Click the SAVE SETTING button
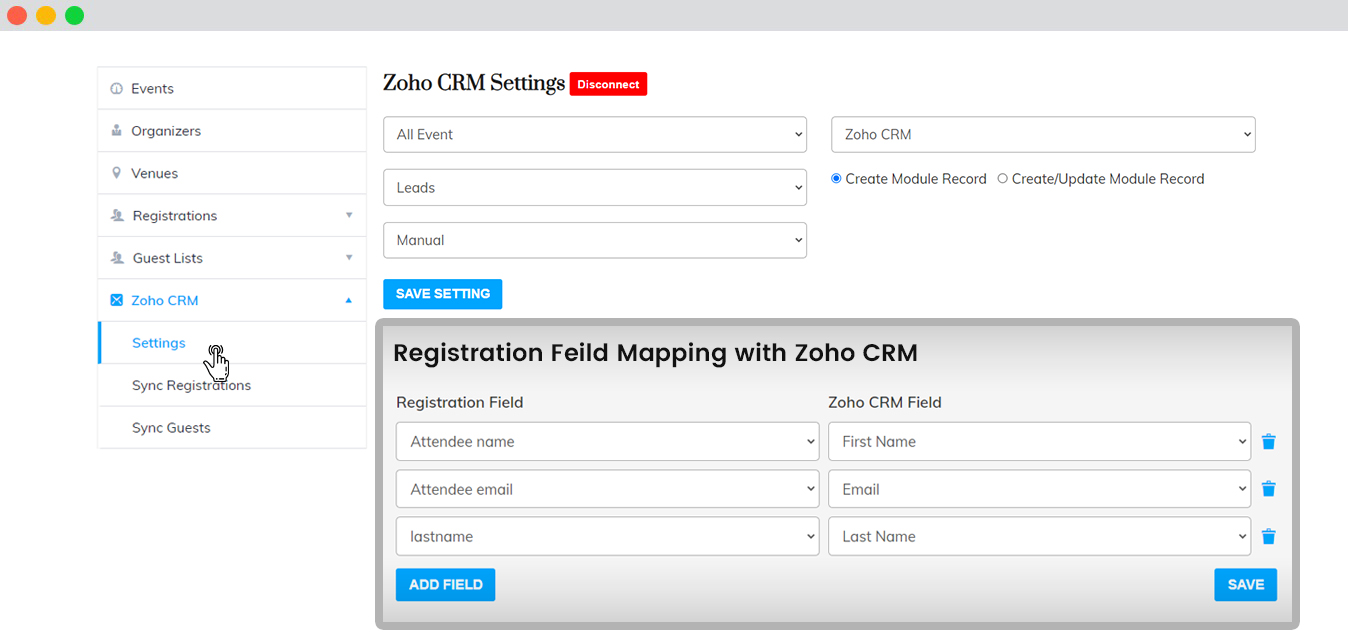This screenshot has height=635, width=1348. [442, 294]
